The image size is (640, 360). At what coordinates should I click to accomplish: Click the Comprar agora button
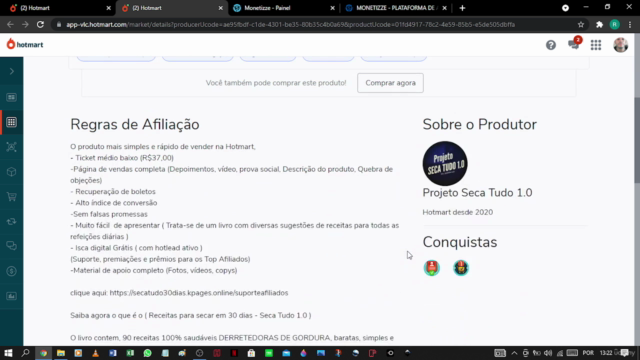point(390,83)
